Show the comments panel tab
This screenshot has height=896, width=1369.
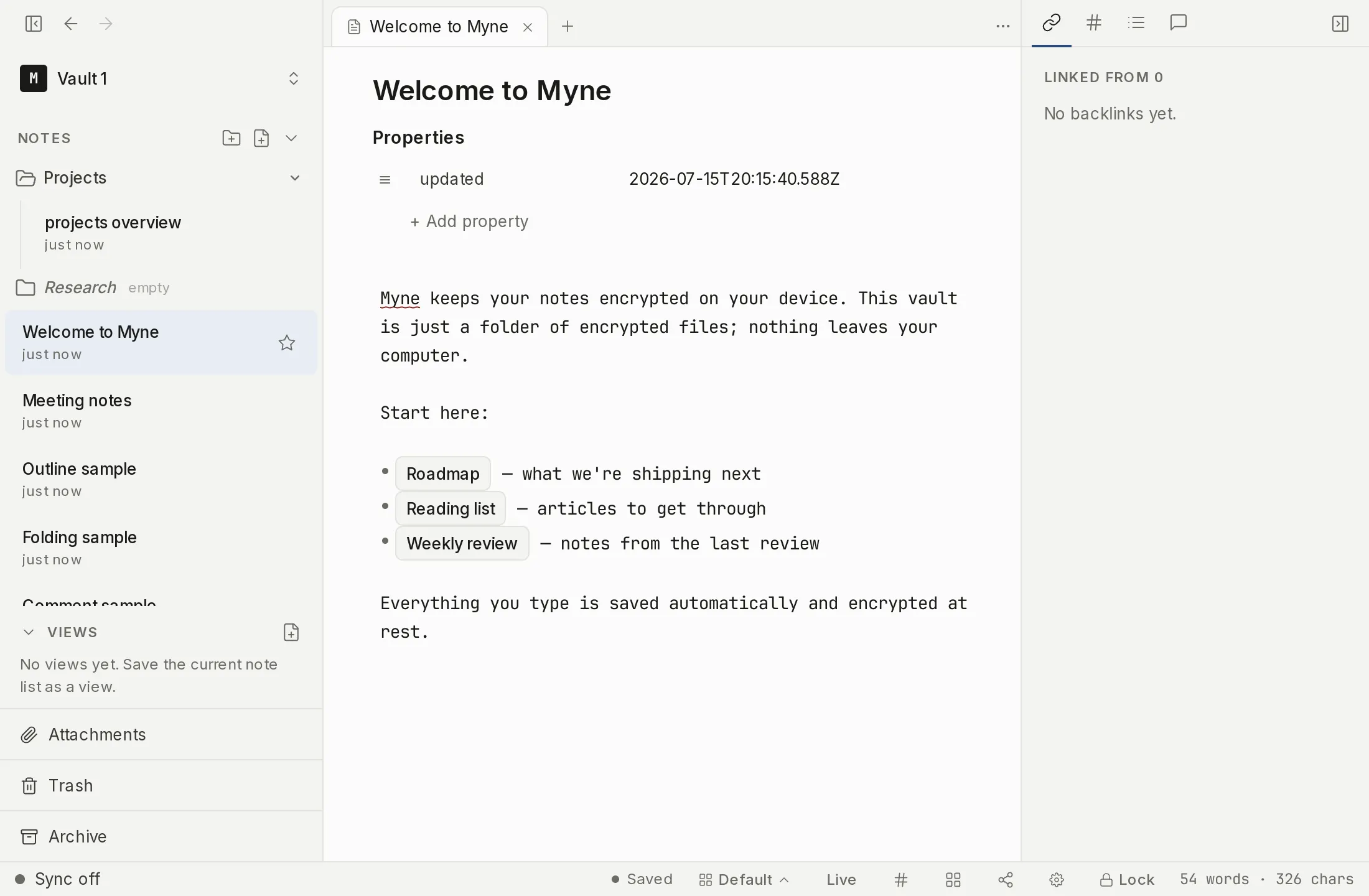click(x=1179, y=23)
